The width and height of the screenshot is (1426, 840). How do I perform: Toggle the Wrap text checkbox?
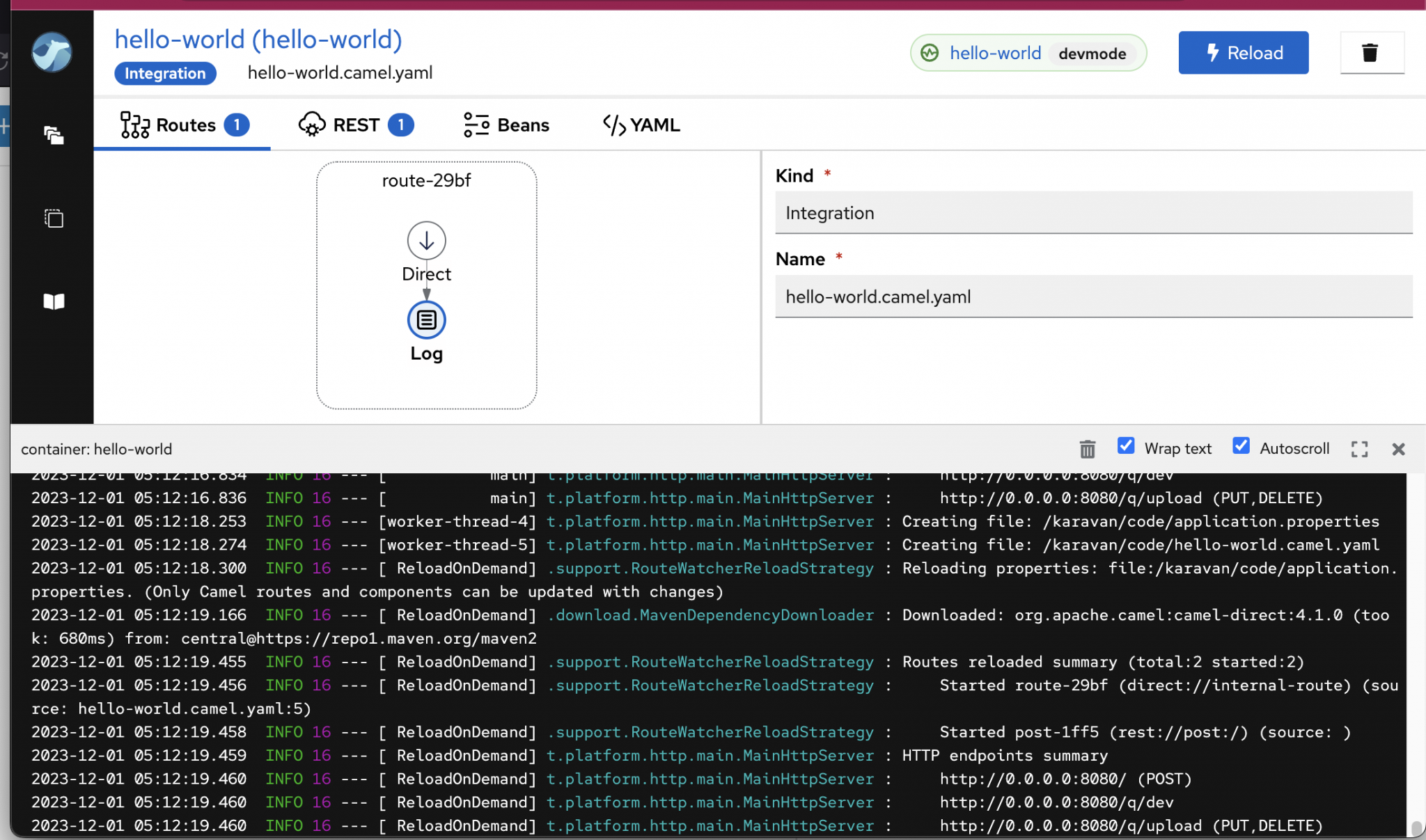(x=1126, y=446)
